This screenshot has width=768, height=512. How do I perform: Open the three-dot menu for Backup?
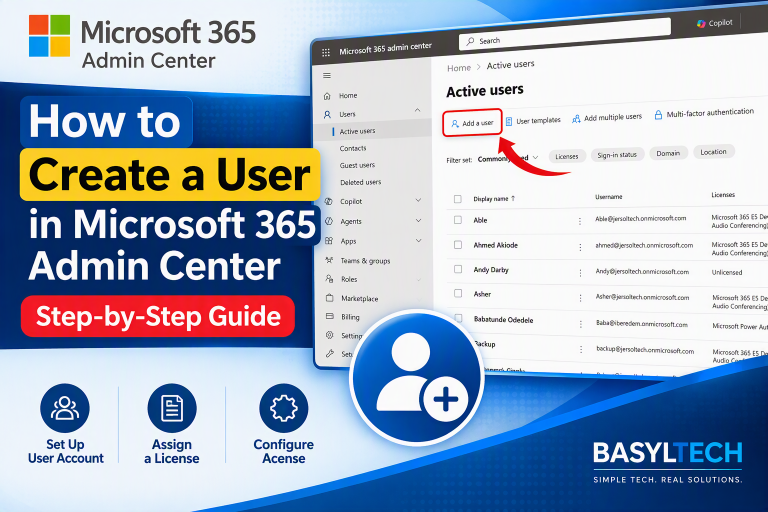(x=581, y=349)
